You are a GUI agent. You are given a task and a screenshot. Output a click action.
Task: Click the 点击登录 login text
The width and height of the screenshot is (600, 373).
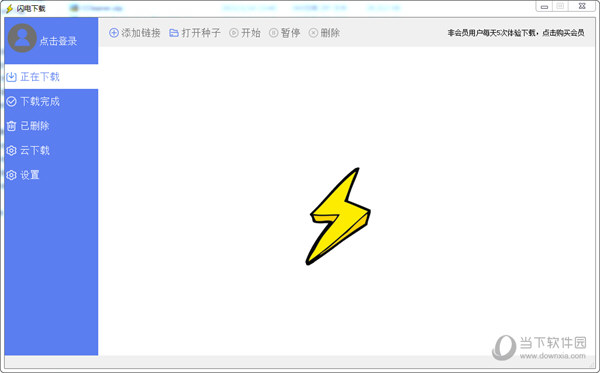tap(58, 41)
